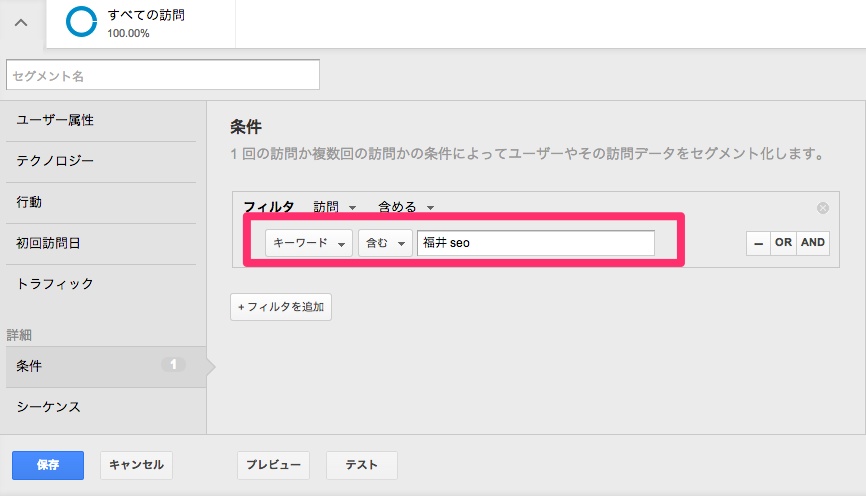Open the シーケンス section
The height and width of the screenshot is (496, 866).
point(103,407)
